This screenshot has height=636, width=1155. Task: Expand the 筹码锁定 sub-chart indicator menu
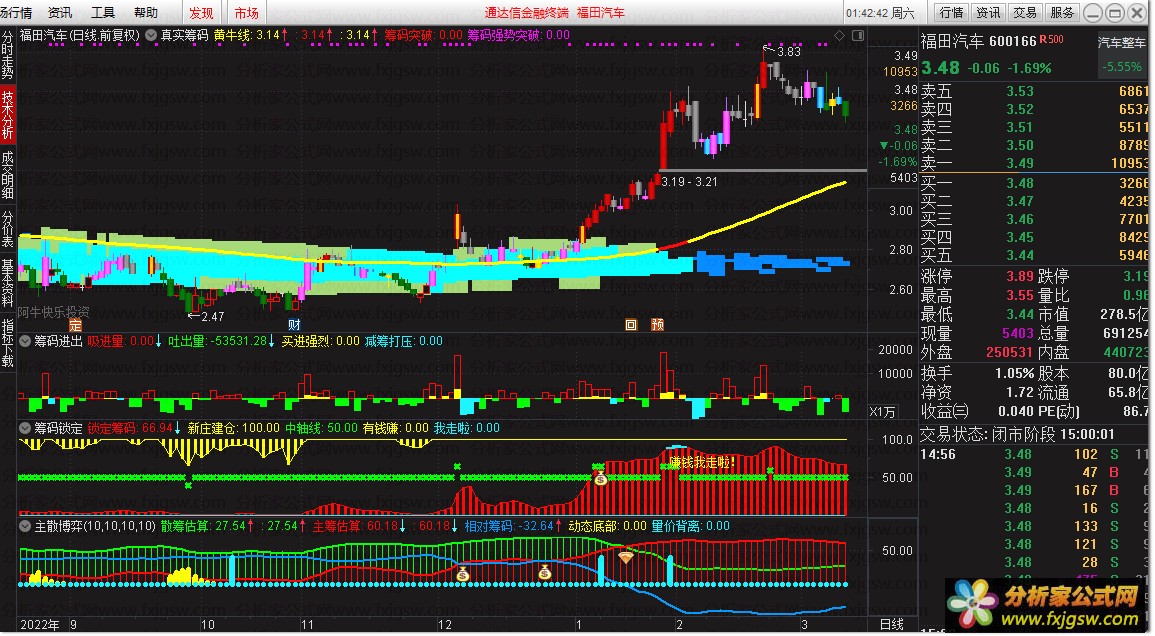(25, 428)
